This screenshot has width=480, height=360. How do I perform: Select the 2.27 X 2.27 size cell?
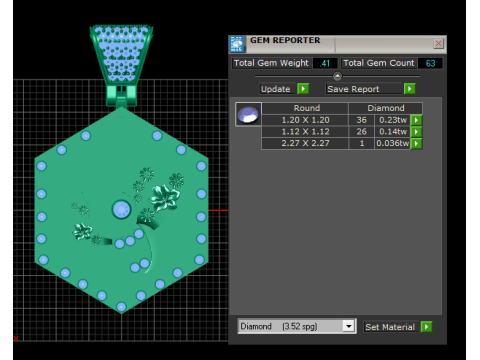305,143
